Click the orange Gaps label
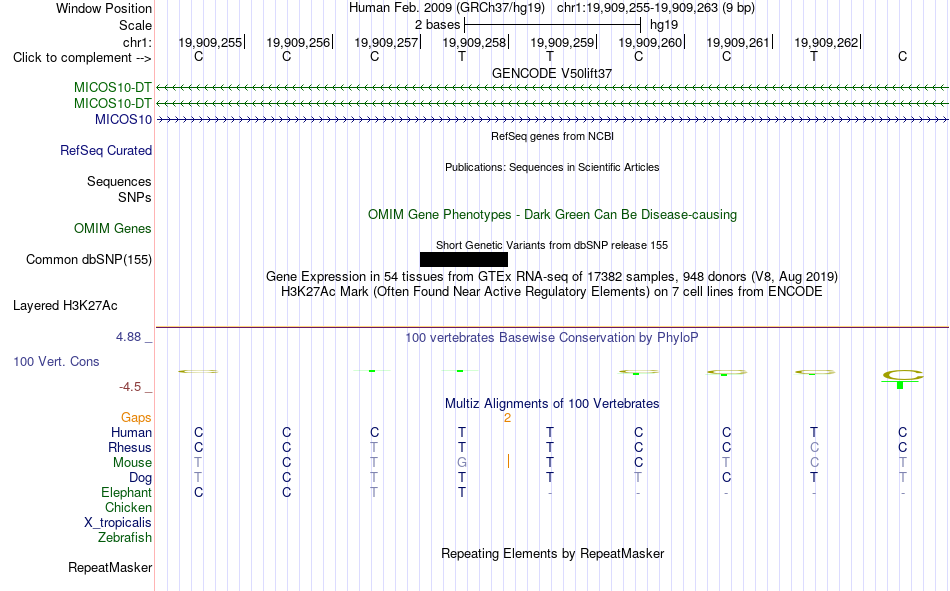 [136, 417]
